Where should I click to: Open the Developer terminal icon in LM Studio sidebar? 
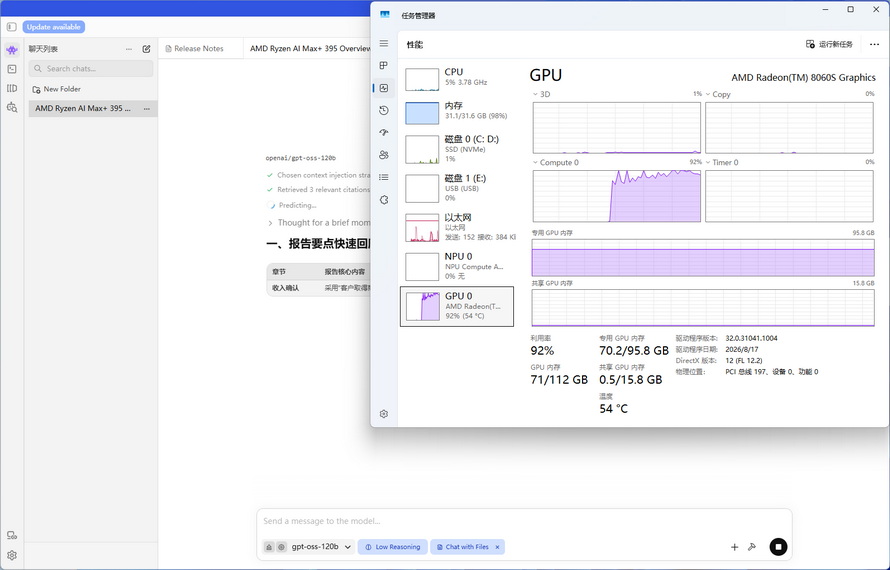pyautogui.click(x=12, y=69)
